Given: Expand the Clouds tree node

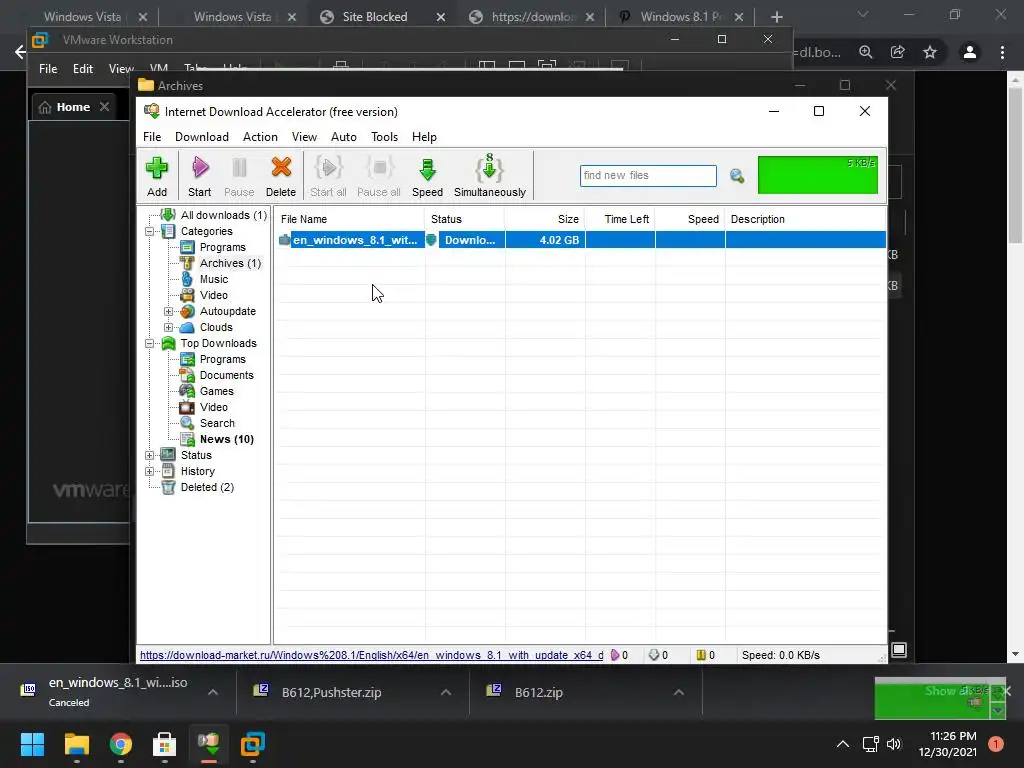Looking at the screenshot, I should [168, 327].
